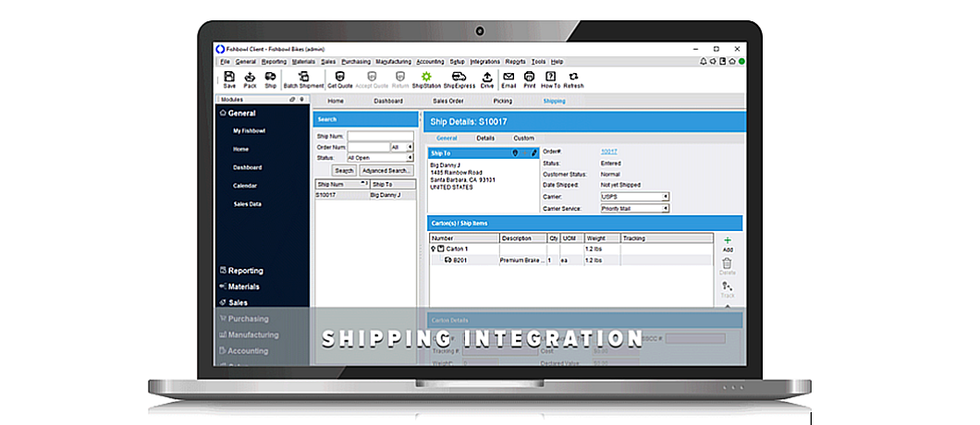The width and height of the screenshot is (980, 425).
Task: Click the Email envelope icon
Action: pos(509,78)
